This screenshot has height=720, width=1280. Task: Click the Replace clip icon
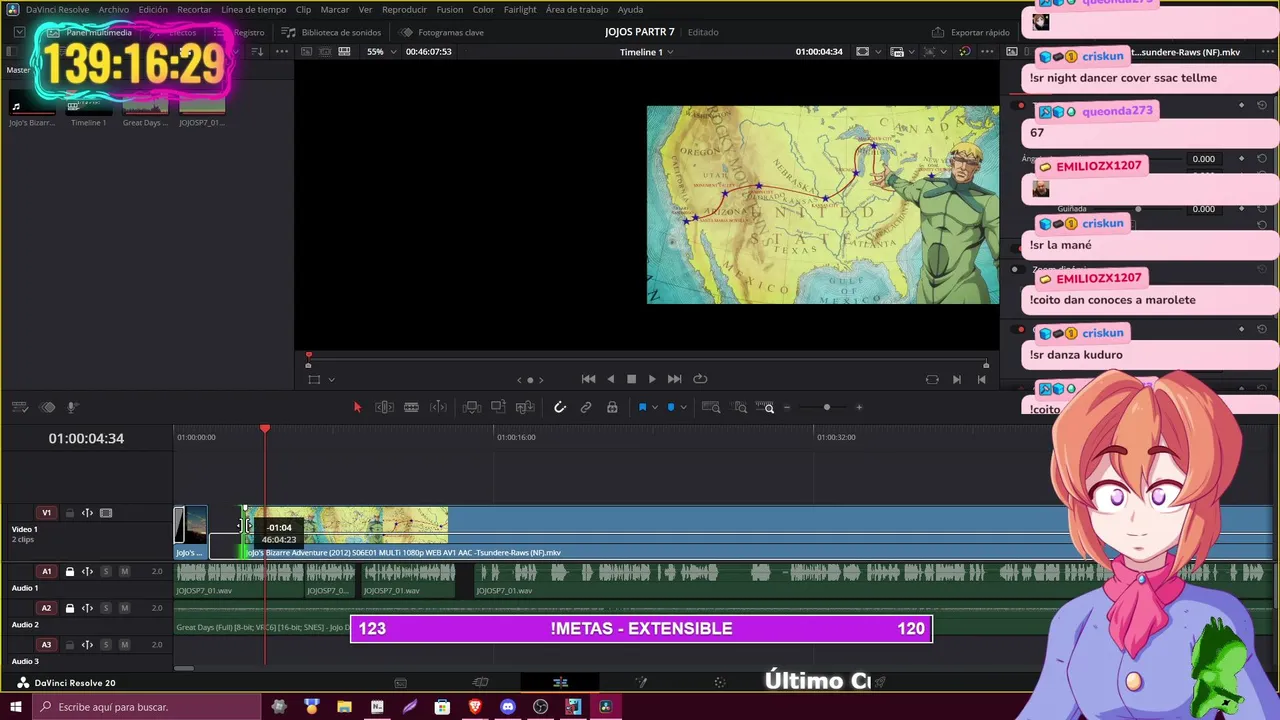(x=525, y=407)
